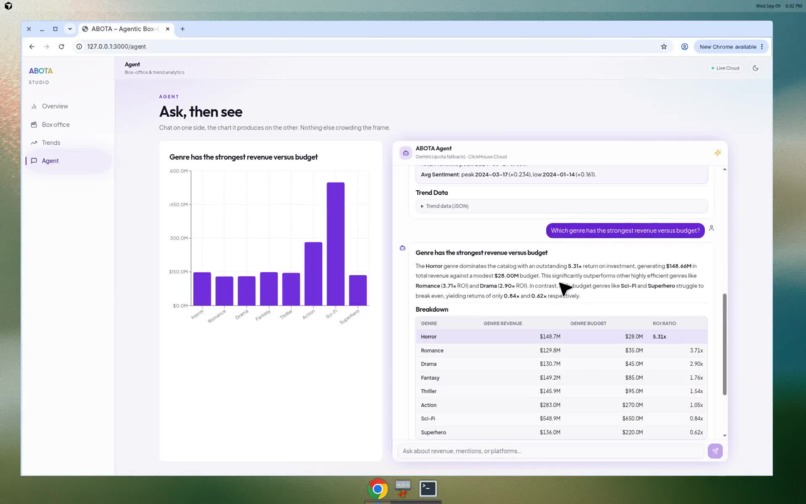Screen dimensions: 806x504
Task: Click the top-left system menu icon
Action: [x=8, y=6]
